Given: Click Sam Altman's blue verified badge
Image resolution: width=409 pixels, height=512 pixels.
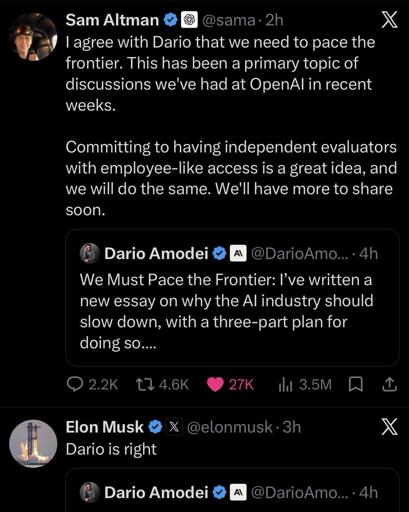Looking at the screenshot, I should tap(170, 20).
